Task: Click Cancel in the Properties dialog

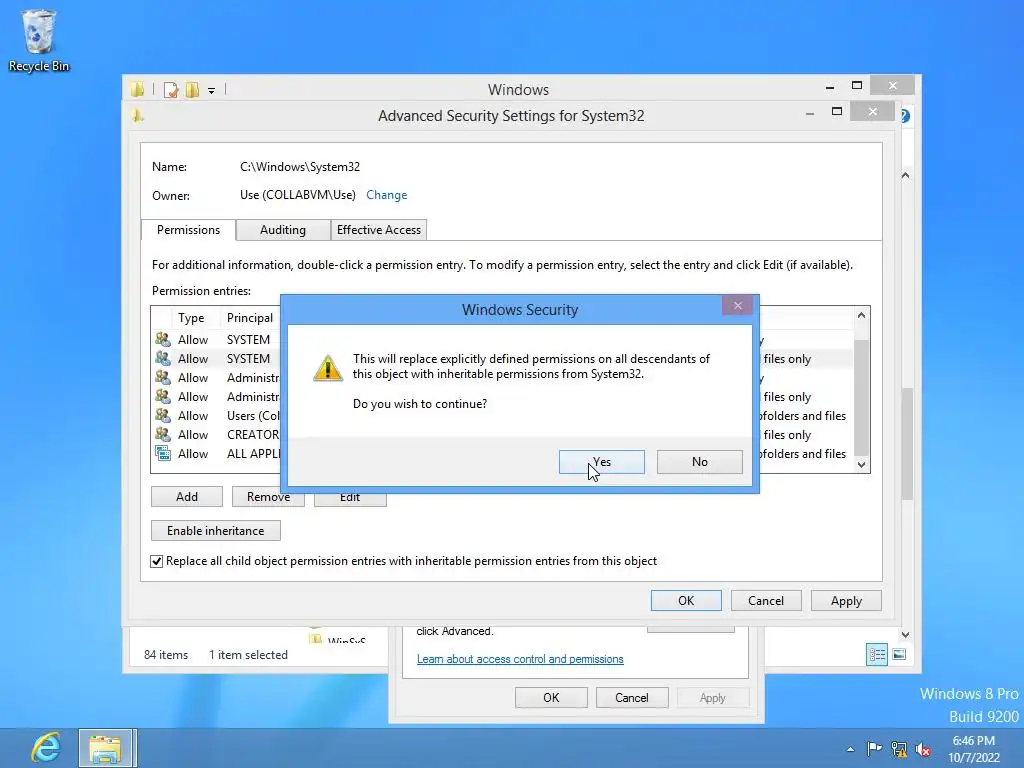Action: [632, 697]
